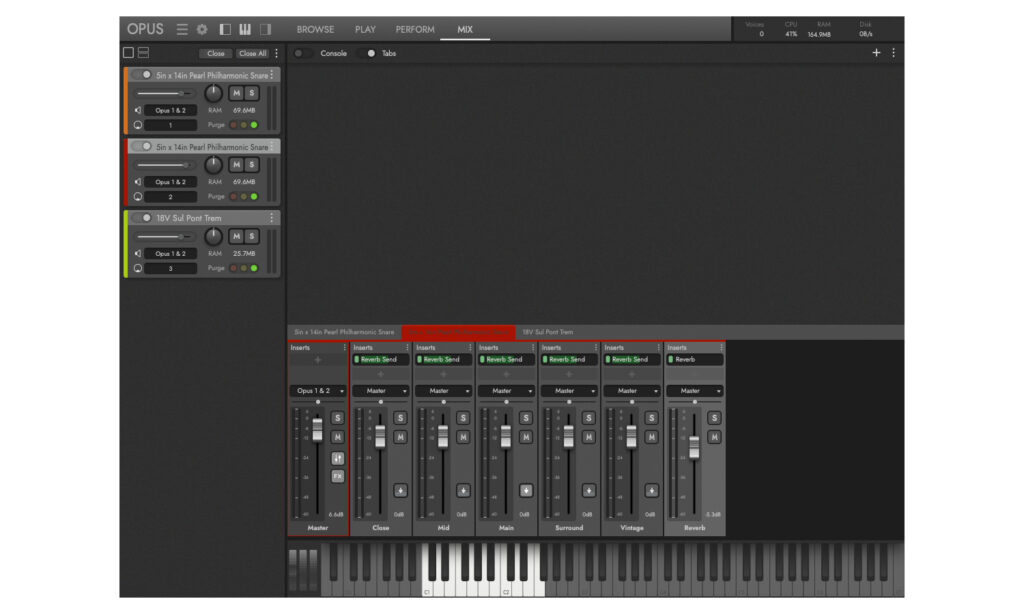Click the Reverb channel volume fader

(x=694, y=447)
